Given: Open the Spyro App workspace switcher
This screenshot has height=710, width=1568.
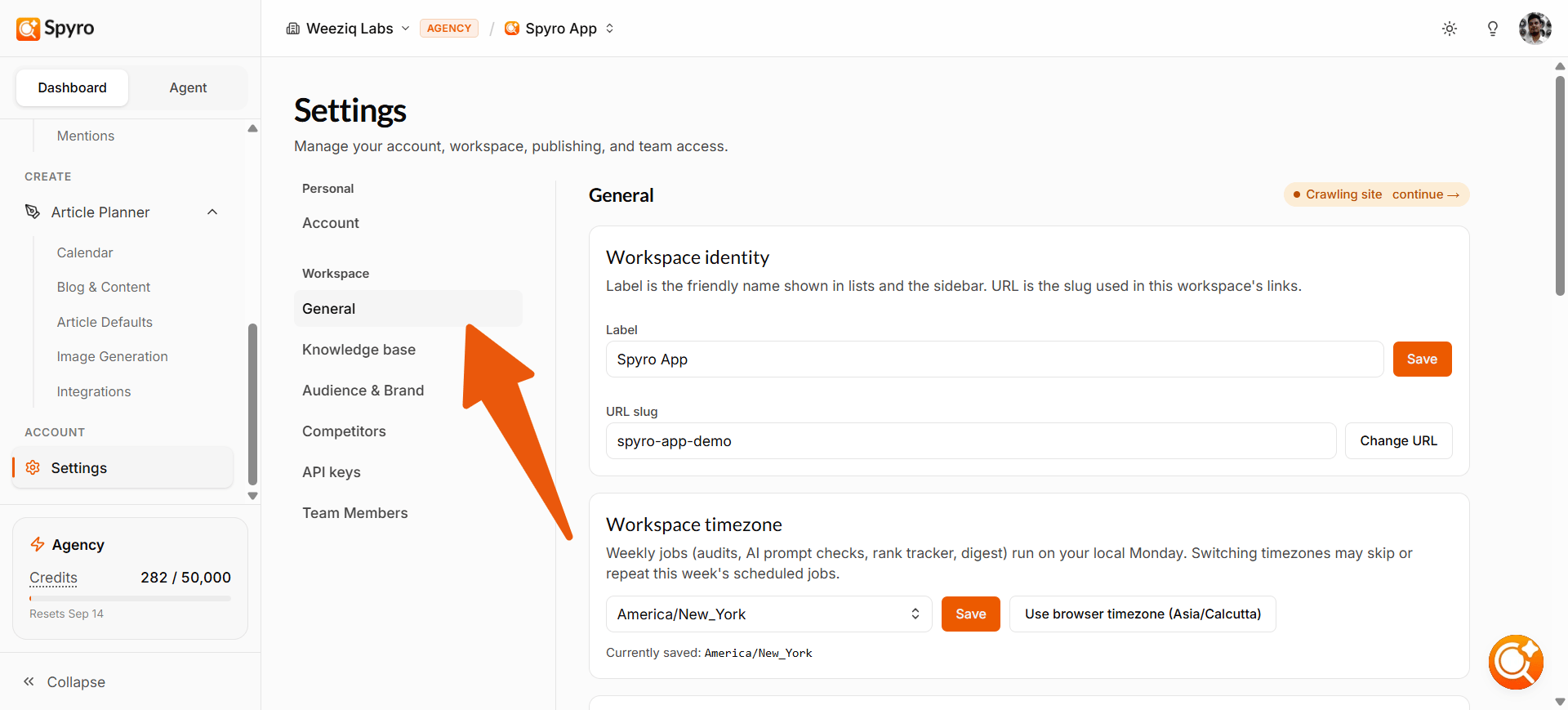Looking at the screenshot, I should 559,29.
